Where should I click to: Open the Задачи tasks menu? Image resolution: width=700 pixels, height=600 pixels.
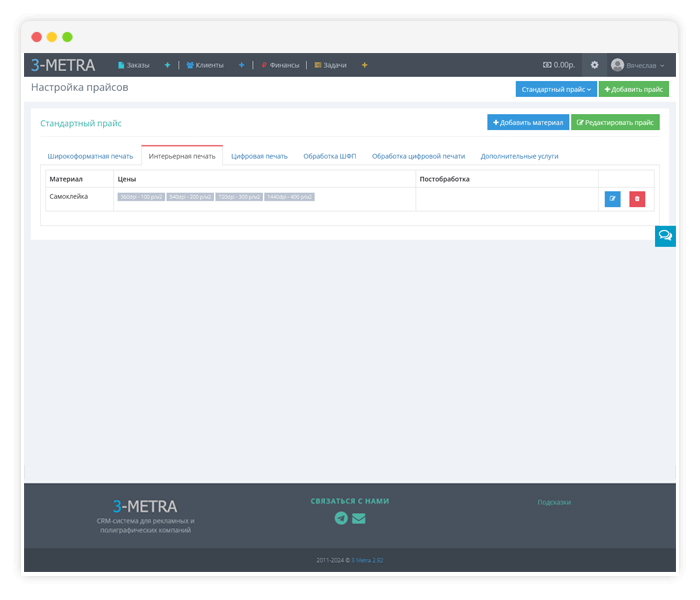pyautogui.click(x=330, y=65)
